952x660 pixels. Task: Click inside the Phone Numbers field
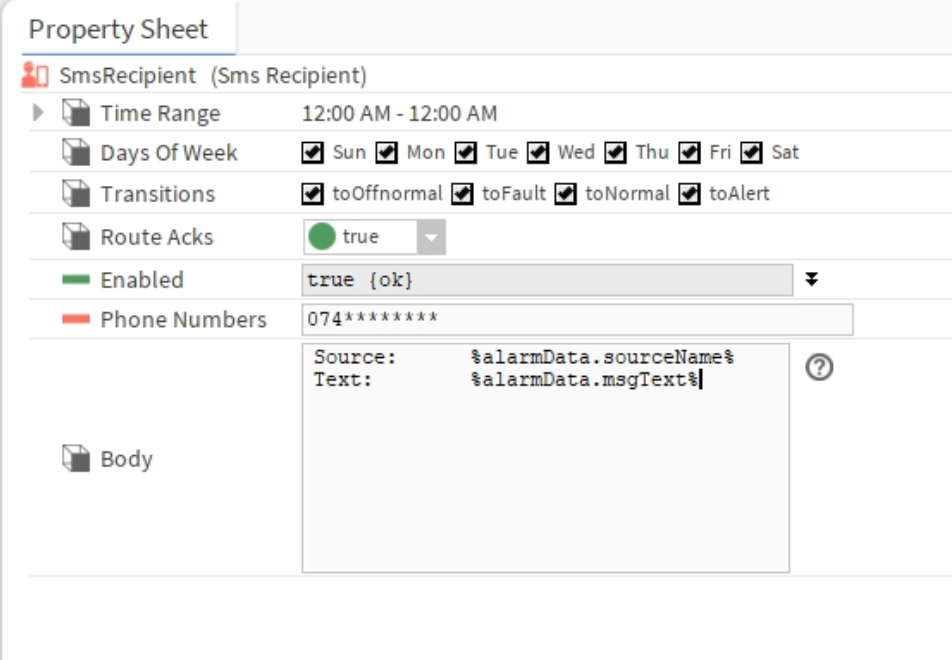(x=576, y=320)
